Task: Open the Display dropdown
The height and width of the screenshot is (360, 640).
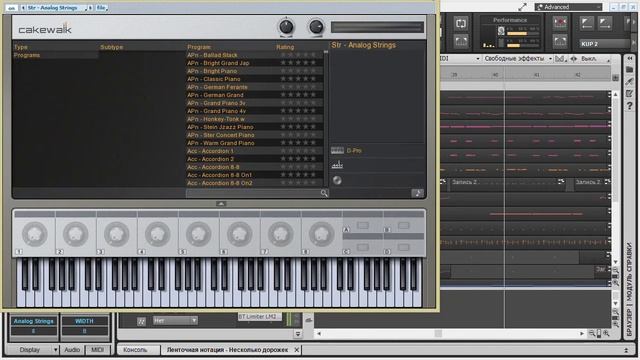Action: coord(34,350)
